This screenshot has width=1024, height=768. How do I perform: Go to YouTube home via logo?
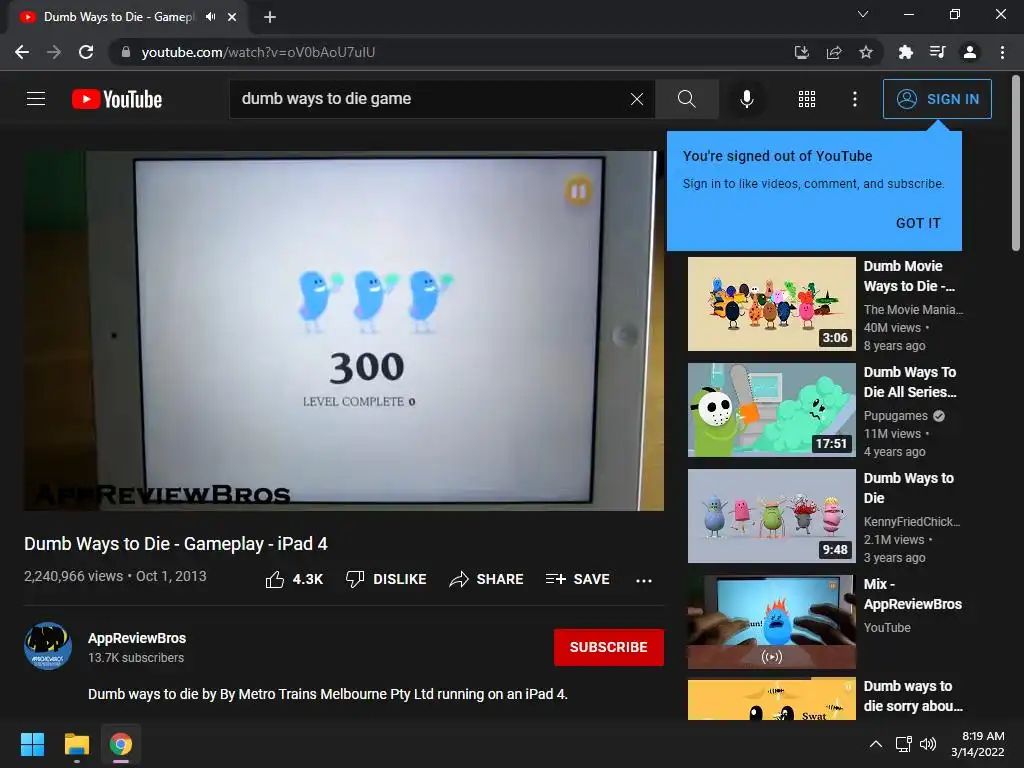pos(117,99)
